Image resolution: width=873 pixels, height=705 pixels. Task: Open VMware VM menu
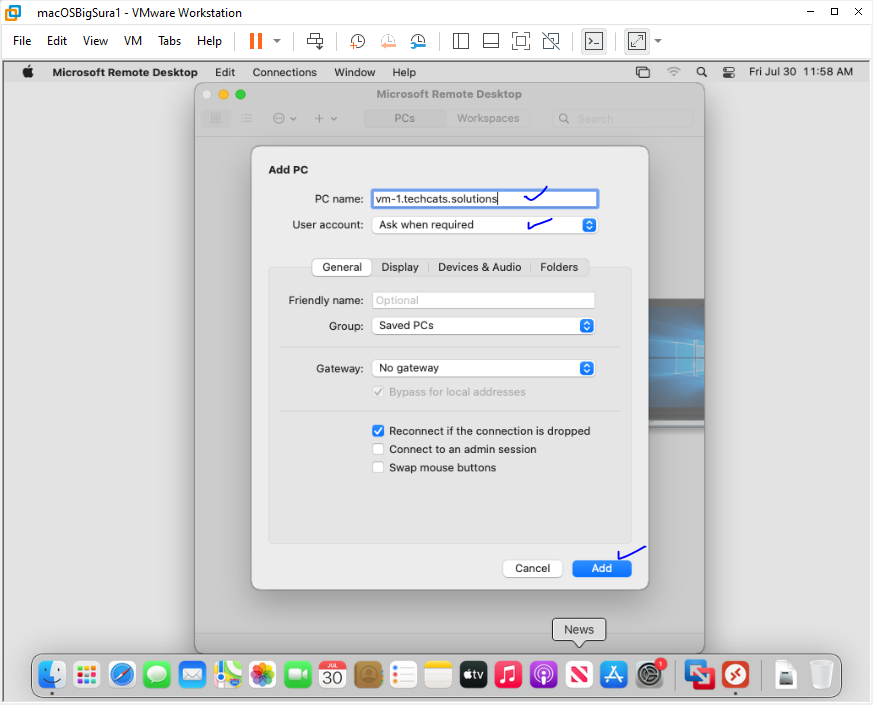click(133, 41)
